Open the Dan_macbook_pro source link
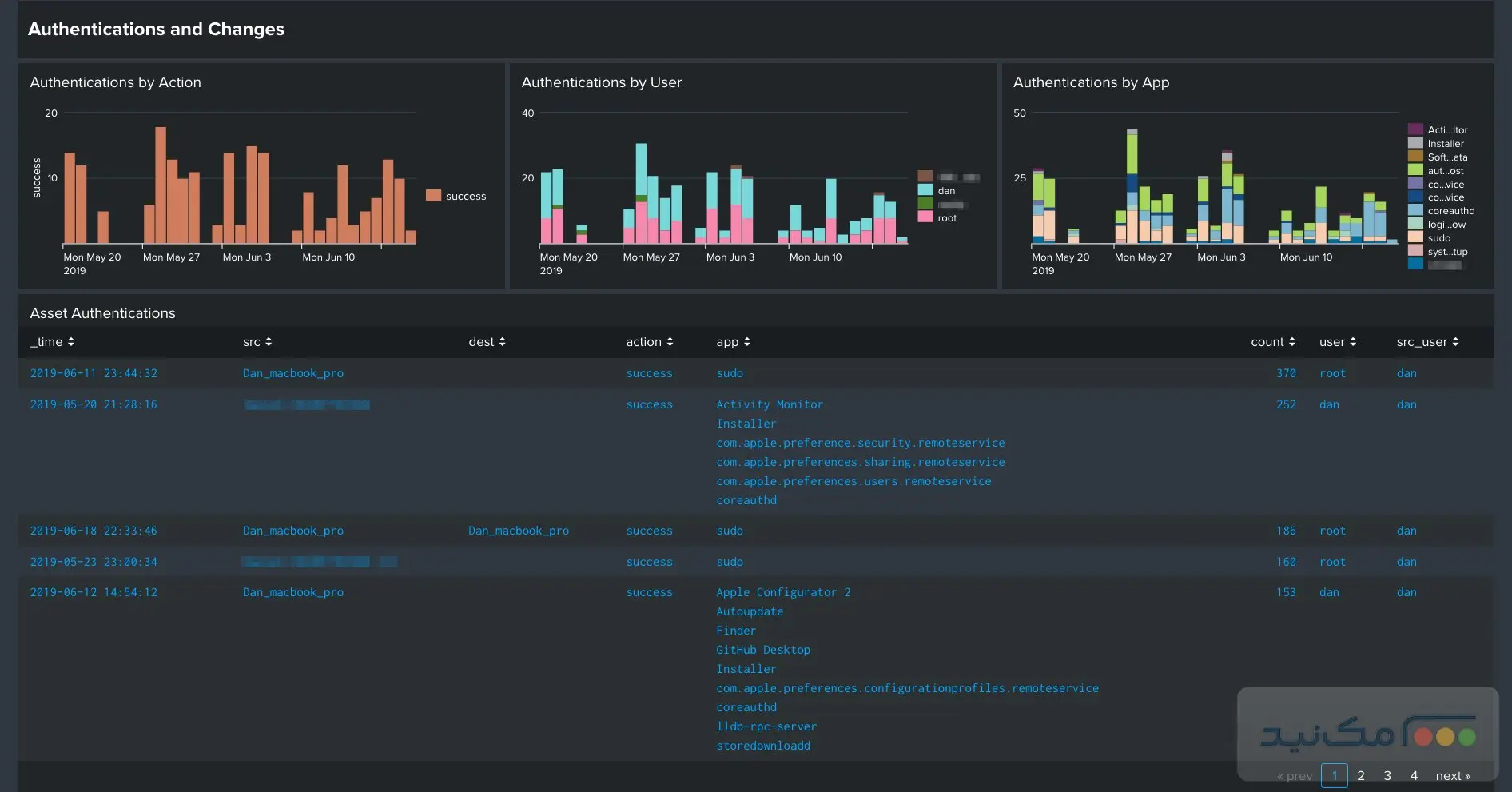The width and height of the screenshot is (1512, 792). coord(292,373)
